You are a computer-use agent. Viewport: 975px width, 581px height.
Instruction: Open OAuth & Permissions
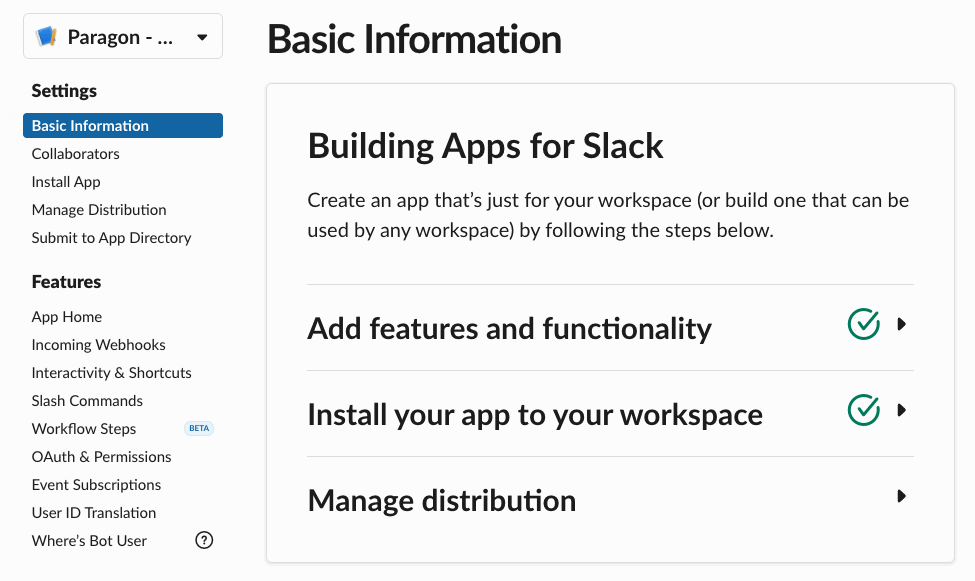click(101, 457)
